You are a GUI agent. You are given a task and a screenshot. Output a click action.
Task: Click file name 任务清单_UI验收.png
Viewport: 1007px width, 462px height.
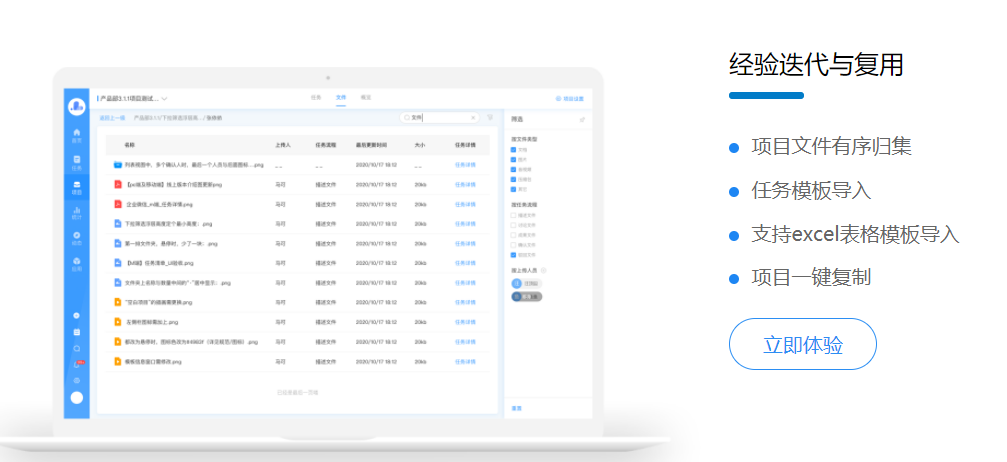159,263
